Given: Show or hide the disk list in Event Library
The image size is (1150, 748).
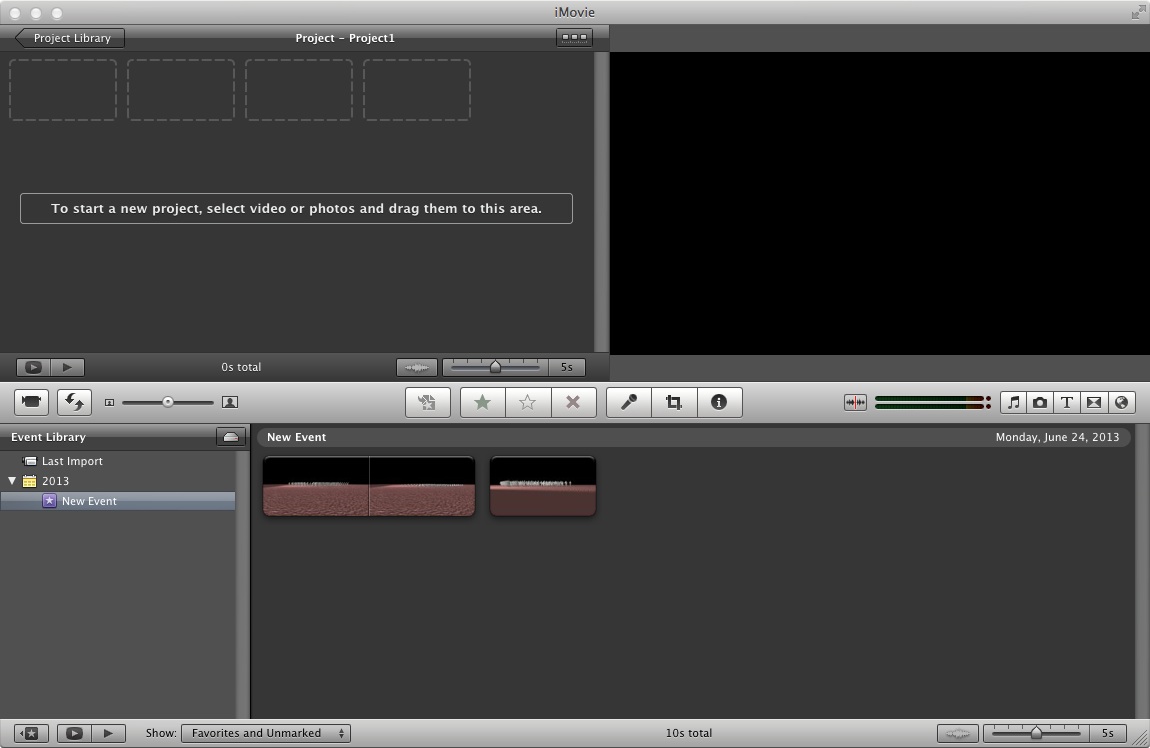Looking at the screenshot, I should click(230, 437).
